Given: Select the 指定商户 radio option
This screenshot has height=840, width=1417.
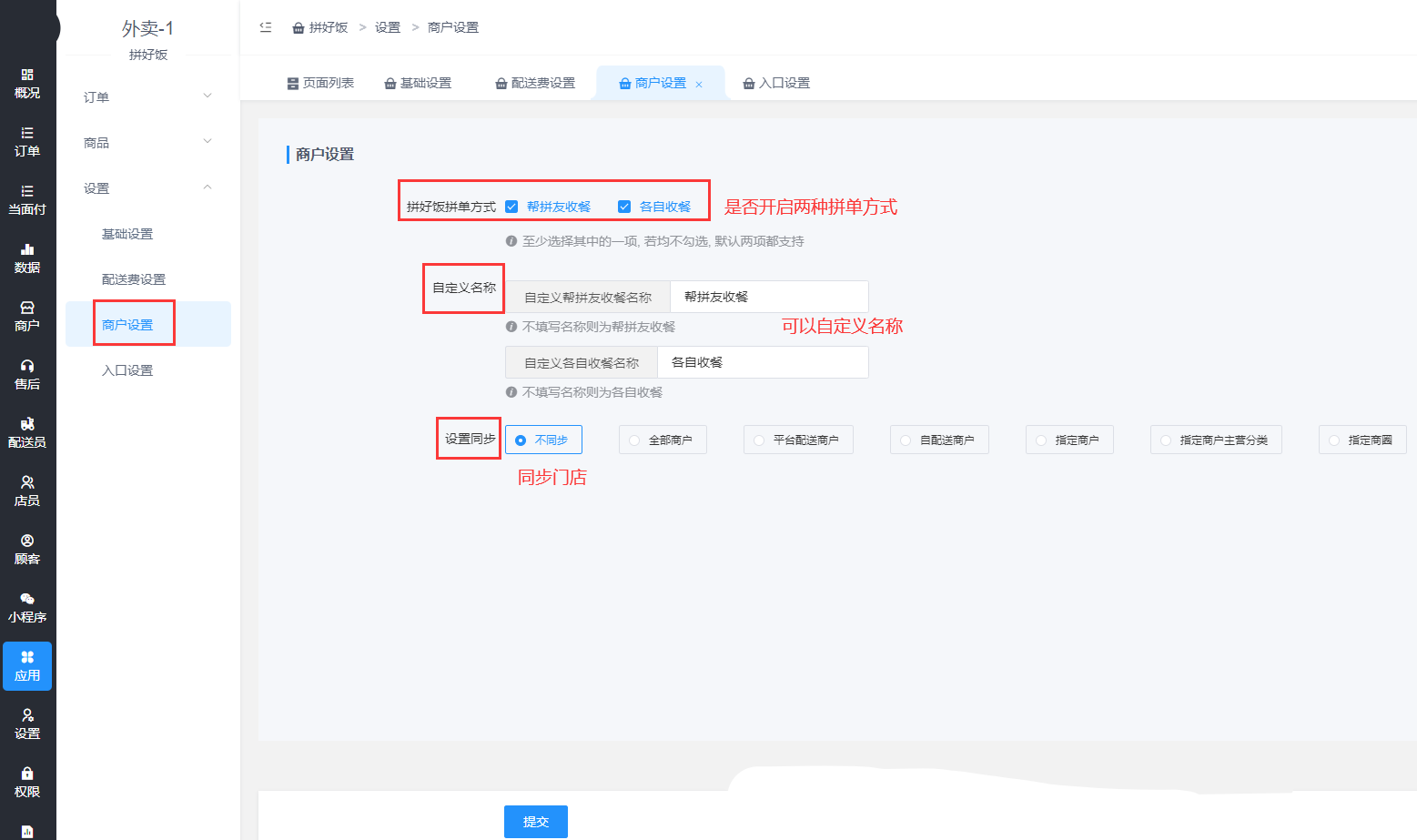Looking at the screenshot, I should pyautogui.click(x=1069, y=440).
